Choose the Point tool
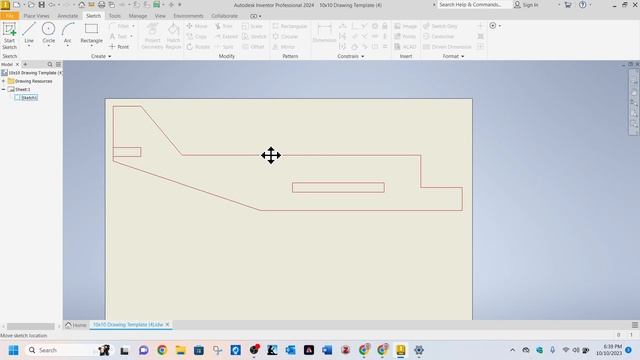 119,47
